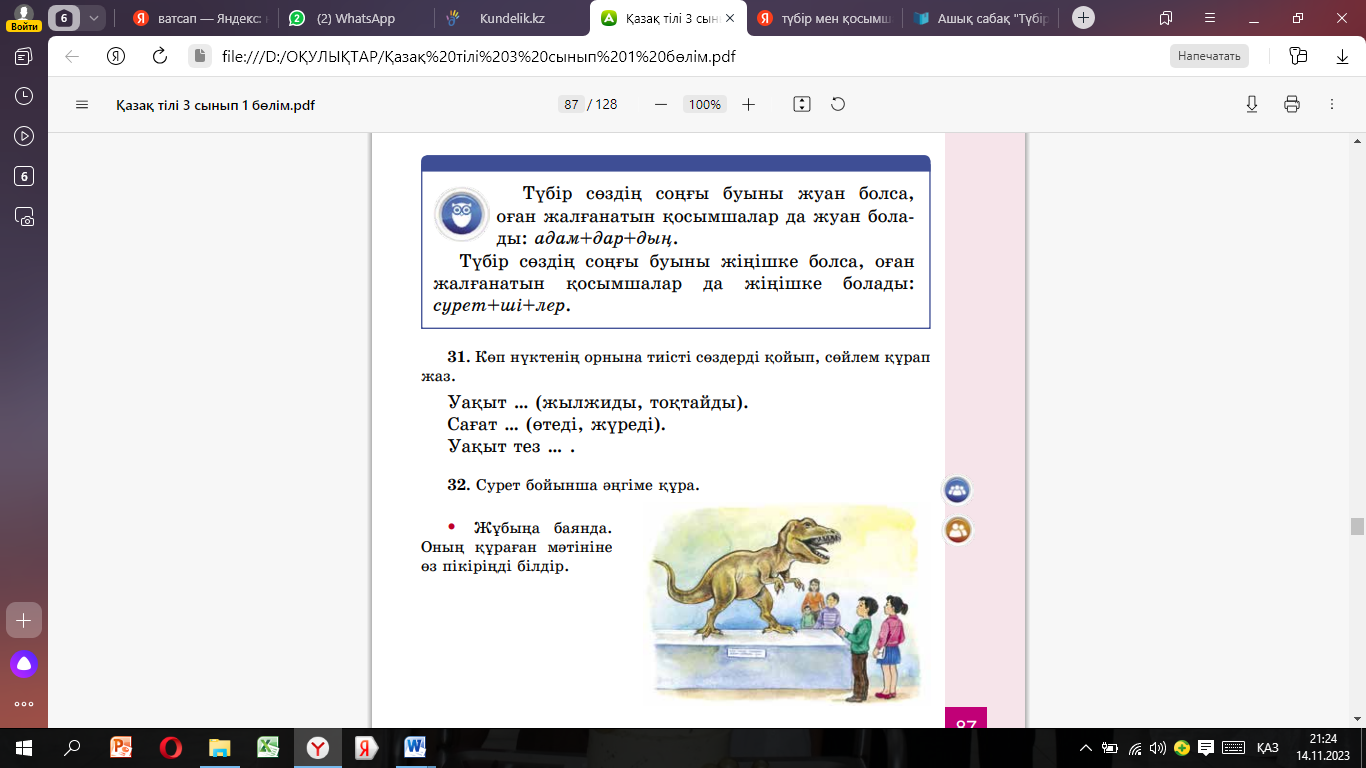Switch the ҚАЗ keyboard language indicator
The height and width of the screenshot is (768, 1366).
tap(1268, 747)
